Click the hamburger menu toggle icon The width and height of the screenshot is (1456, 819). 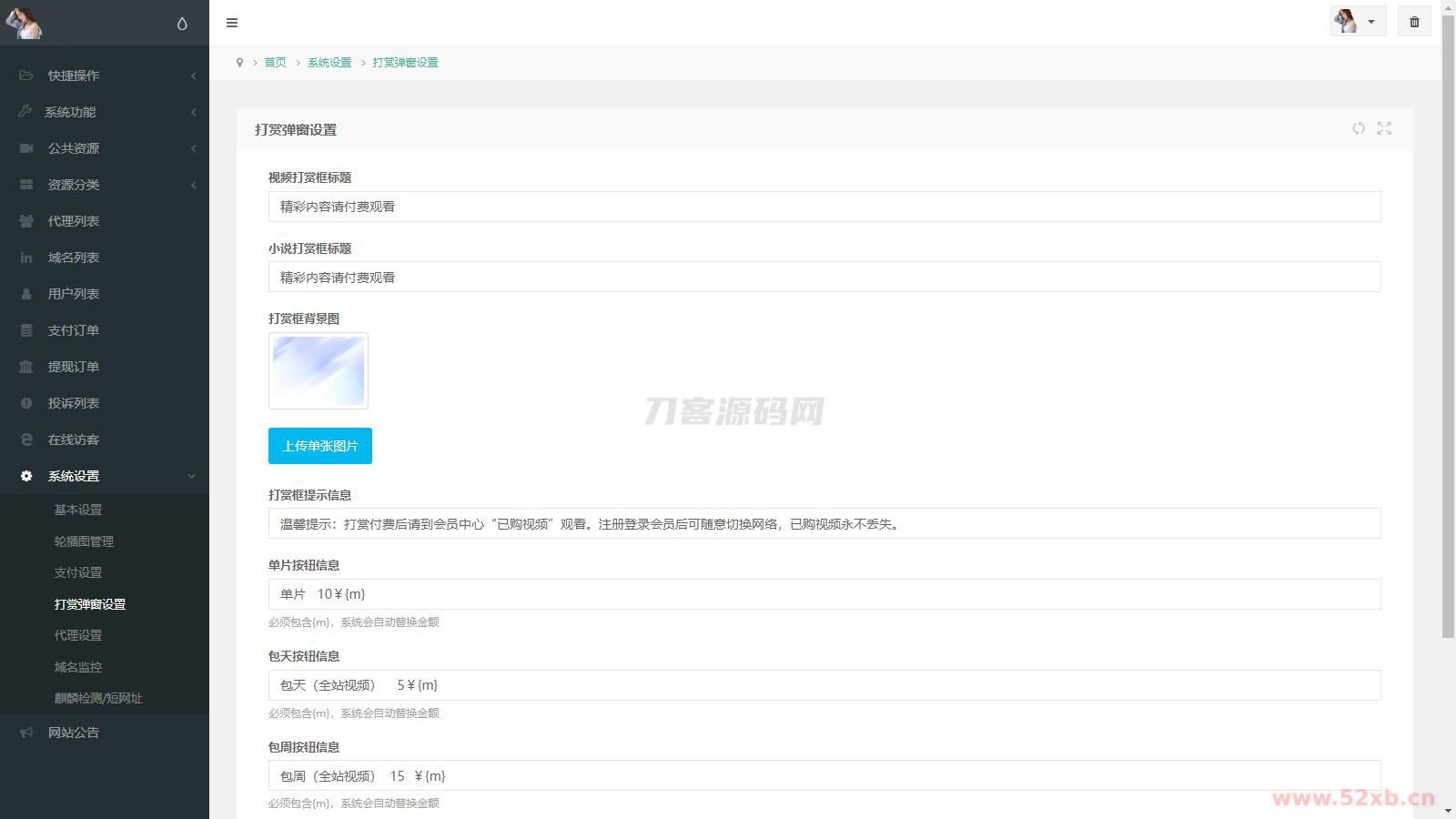click(232, 23)
